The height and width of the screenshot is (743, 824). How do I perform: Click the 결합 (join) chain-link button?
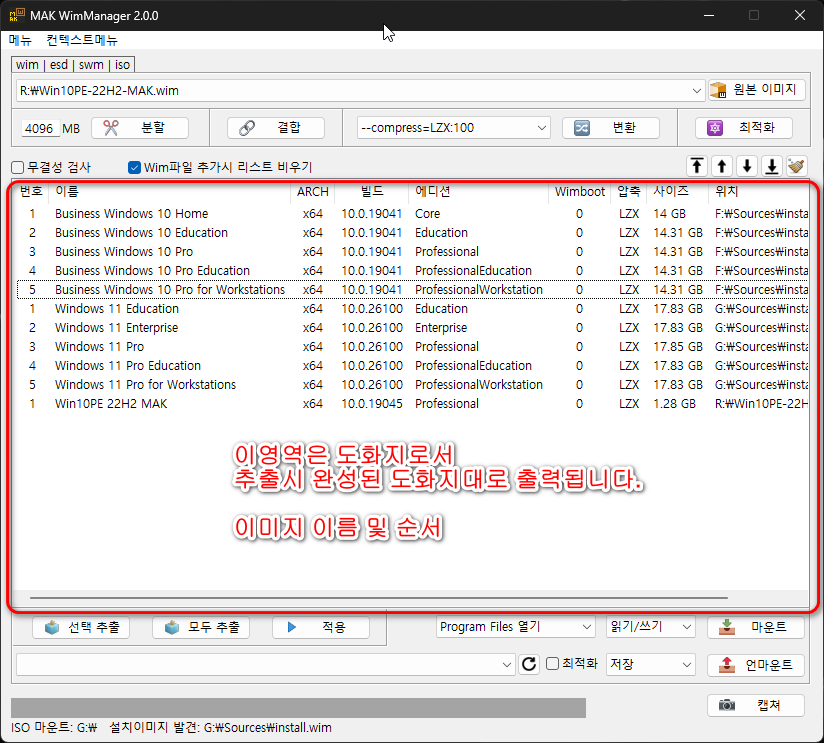coord(275,128)
